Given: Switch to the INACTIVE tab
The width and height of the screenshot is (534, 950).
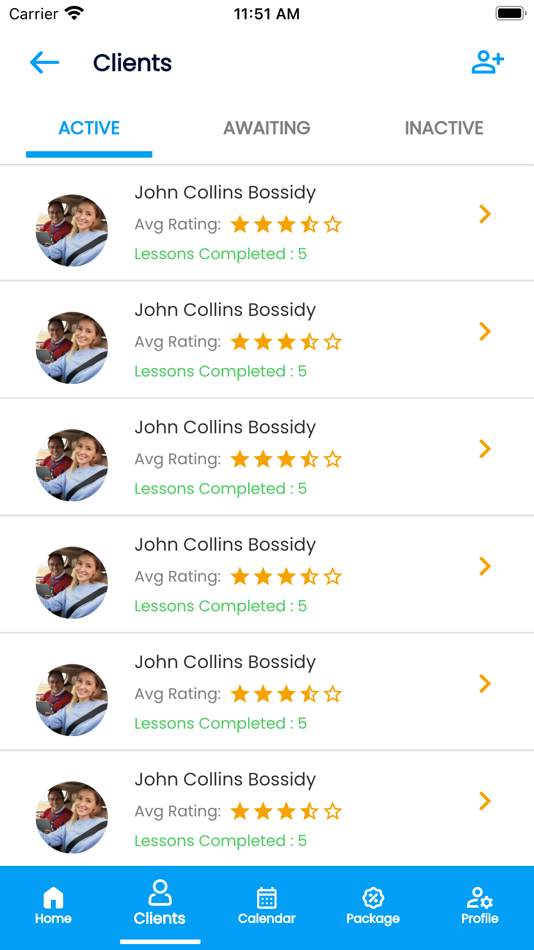Looking at the screenshot, I should [x=444, y=128].
